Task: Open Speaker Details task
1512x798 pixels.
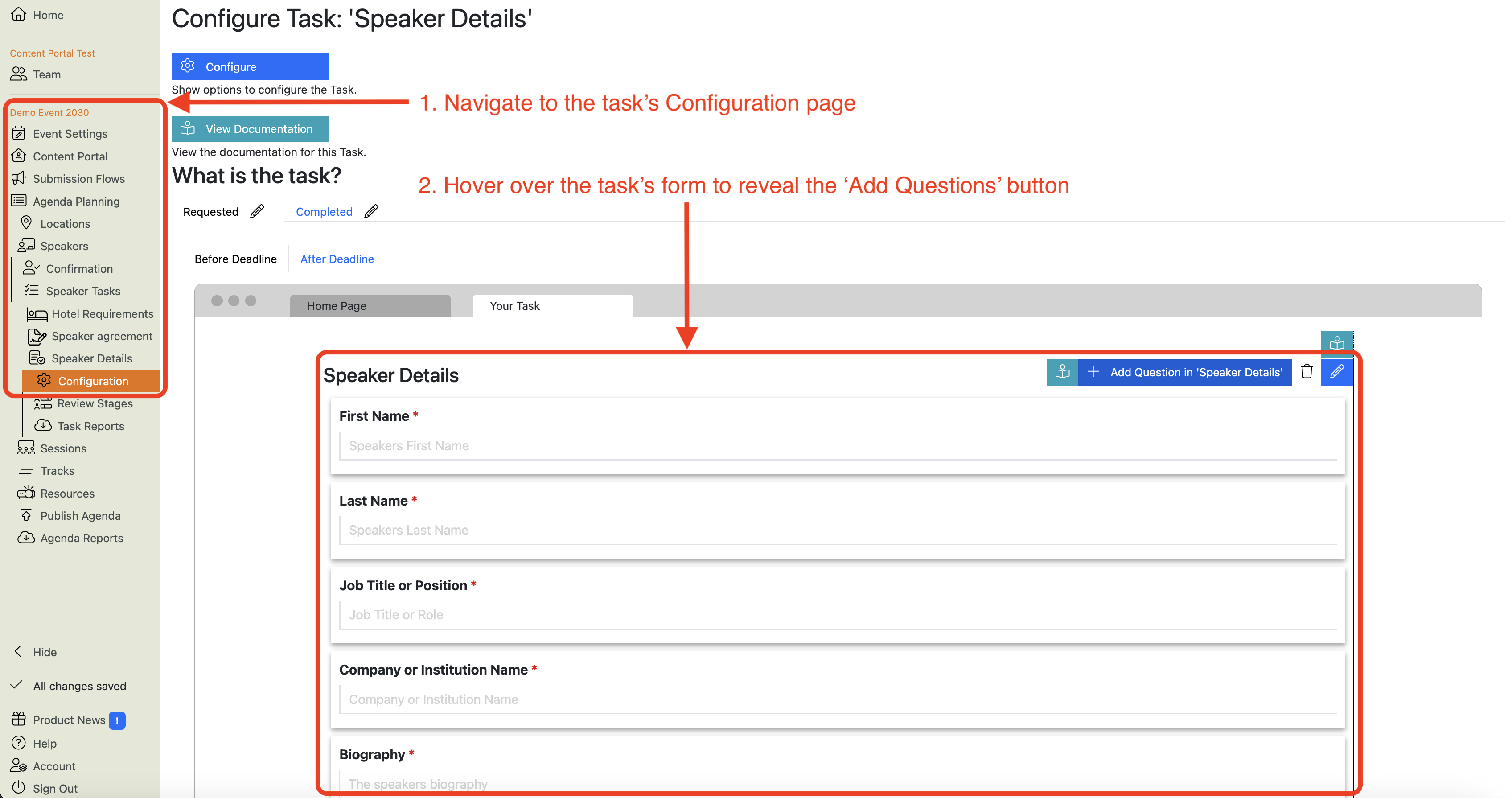Action: 81,358
